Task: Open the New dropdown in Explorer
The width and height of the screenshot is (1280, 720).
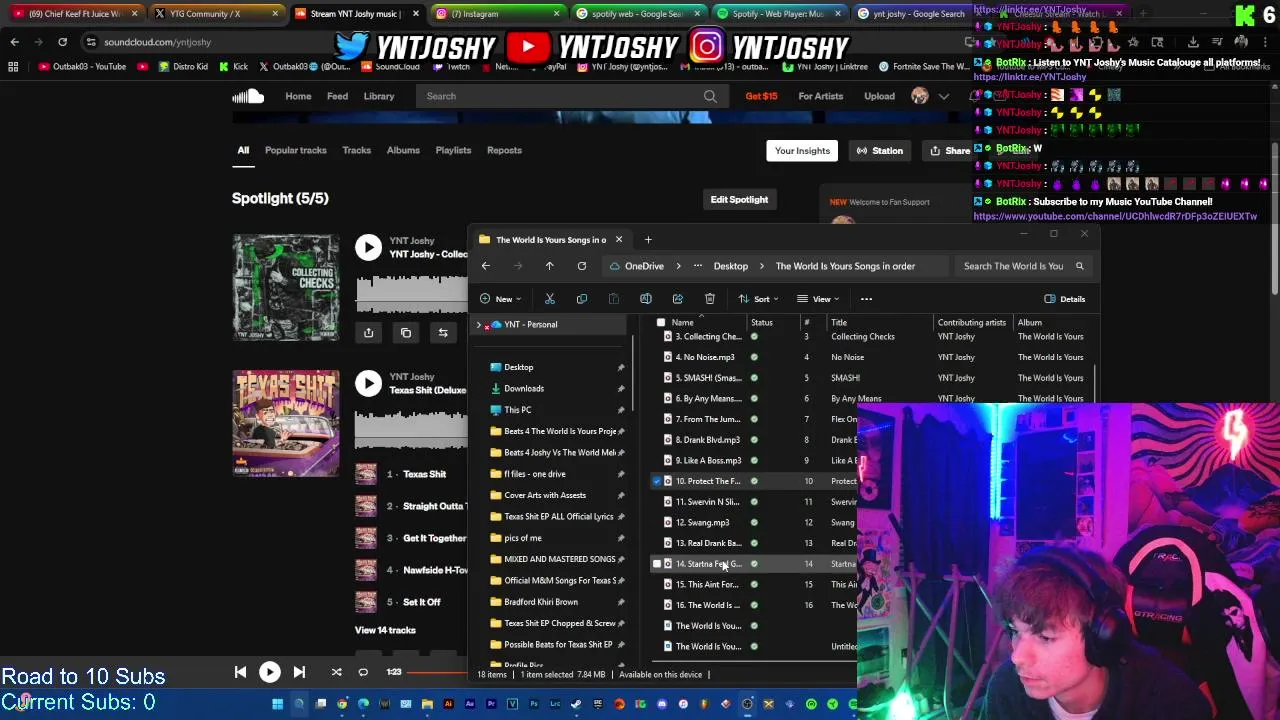Action: pyautogui.click(x=500, y=299)
